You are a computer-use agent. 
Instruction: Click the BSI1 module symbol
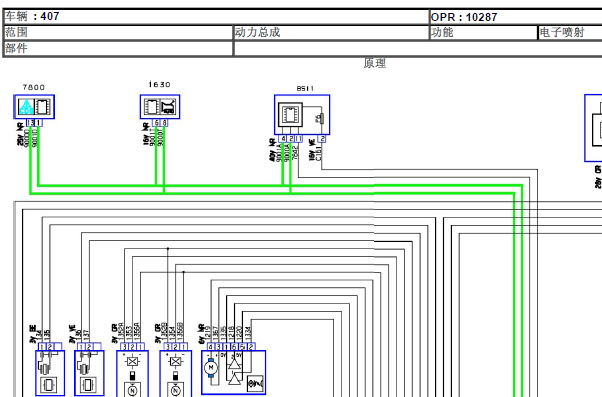click(302, 115)
